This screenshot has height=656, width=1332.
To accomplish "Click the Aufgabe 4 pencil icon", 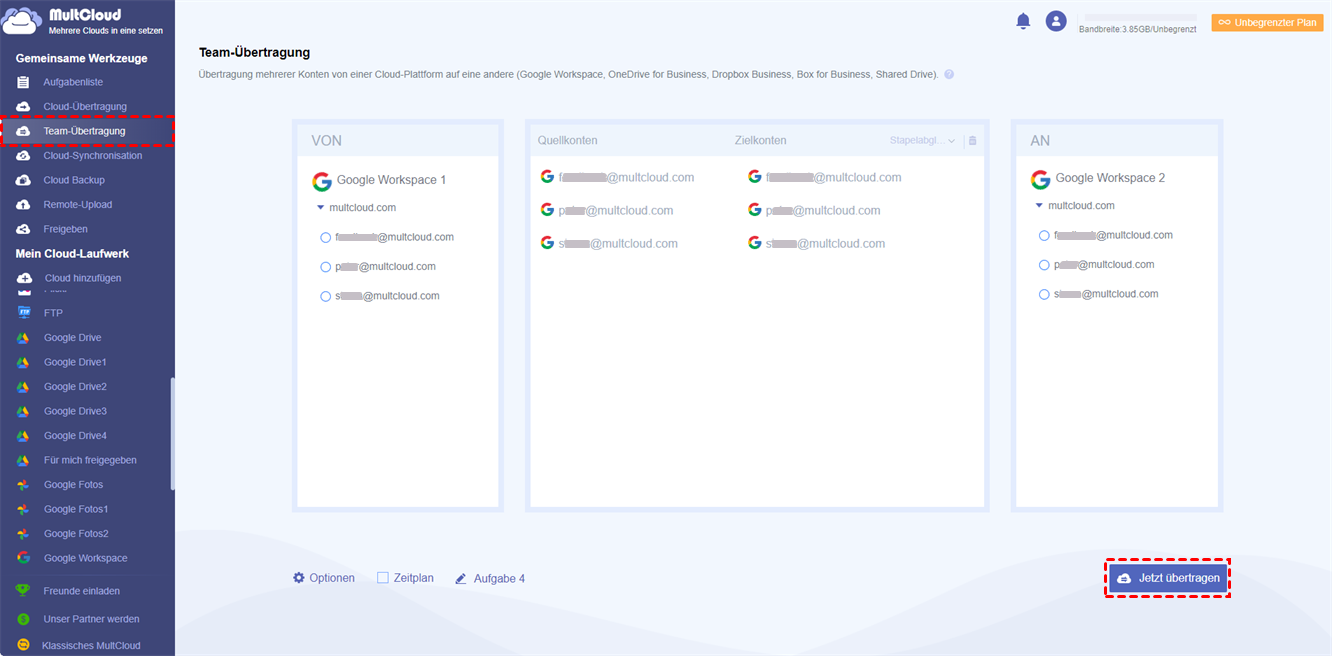I will 461,579.
